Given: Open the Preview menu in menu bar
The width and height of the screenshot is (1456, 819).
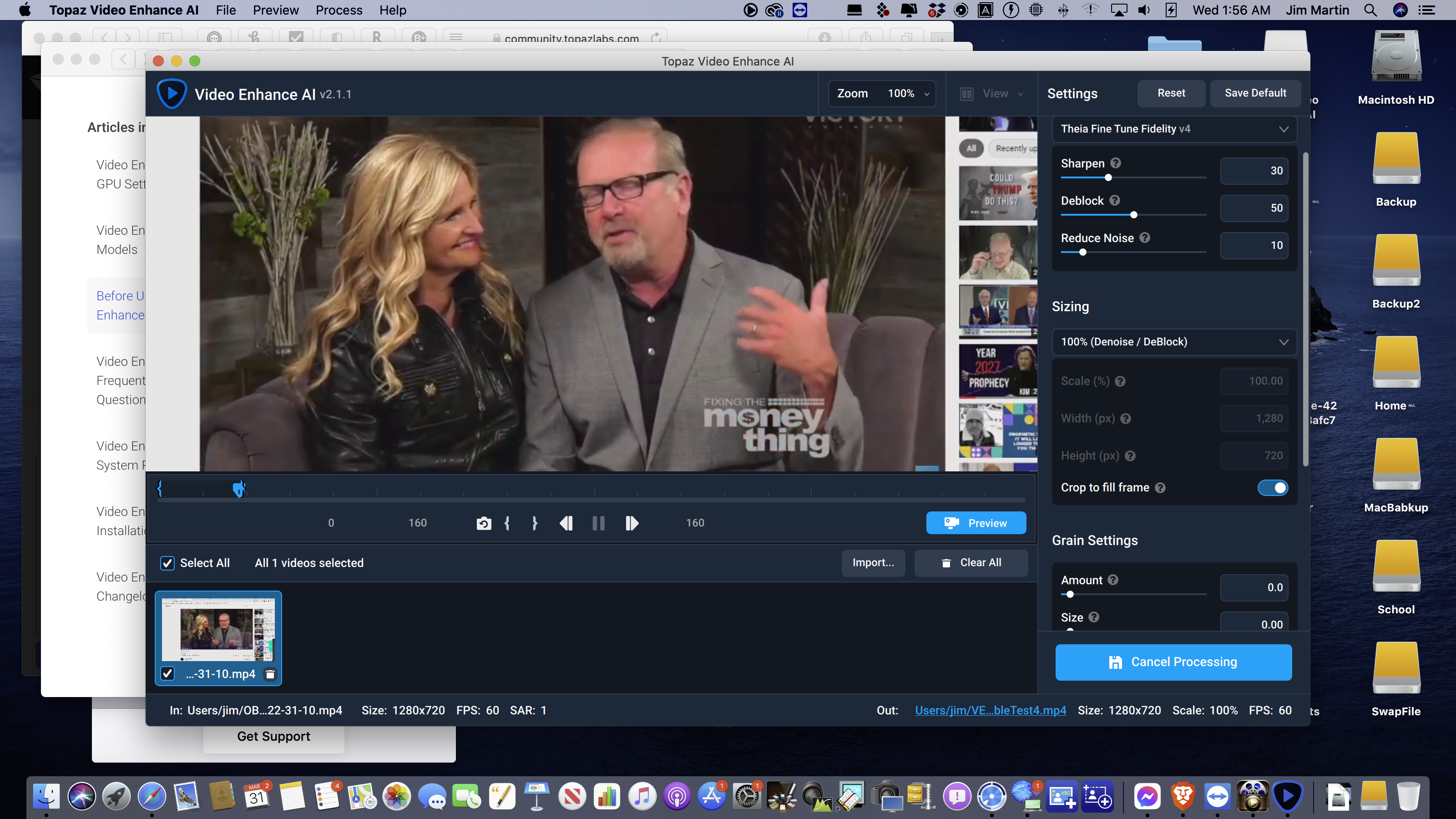Looking at the screenshot, I should [275, 10].
